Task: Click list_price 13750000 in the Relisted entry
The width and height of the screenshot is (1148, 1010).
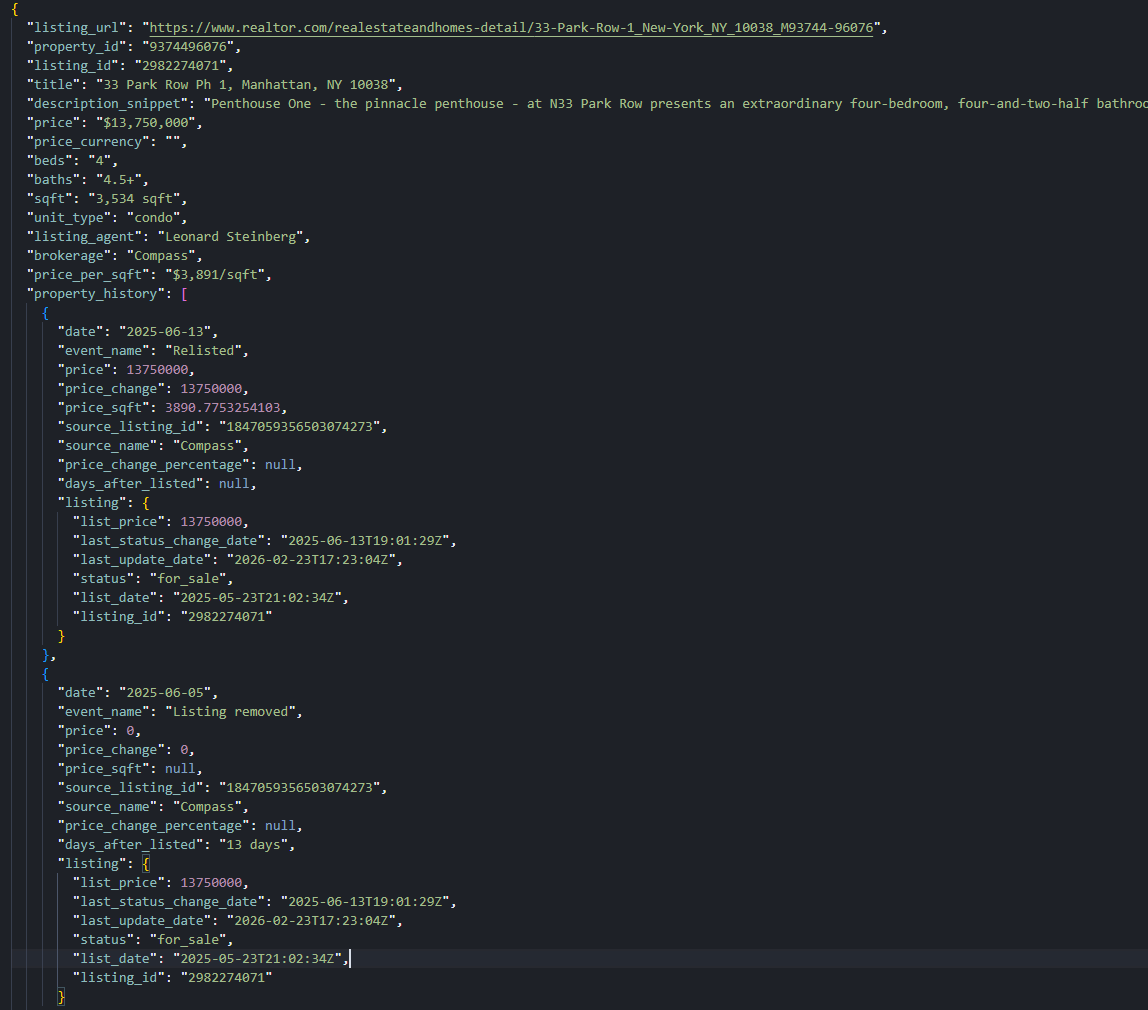Action: pos(160,522)
